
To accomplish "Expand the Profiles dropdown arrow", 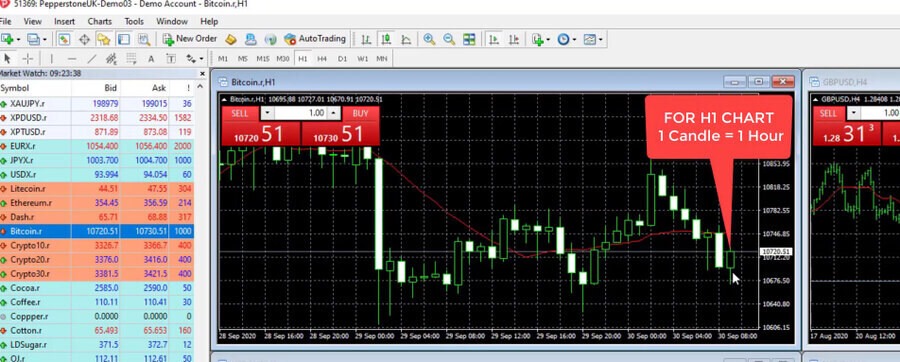I will tap(44, 40).
